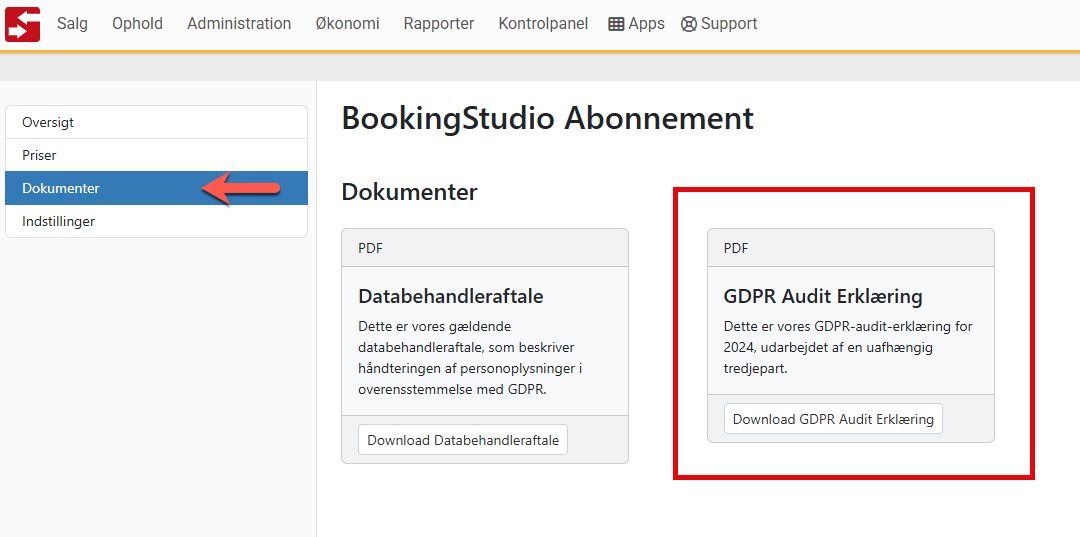Open the Økonomi menu

[x=347, y=23]
